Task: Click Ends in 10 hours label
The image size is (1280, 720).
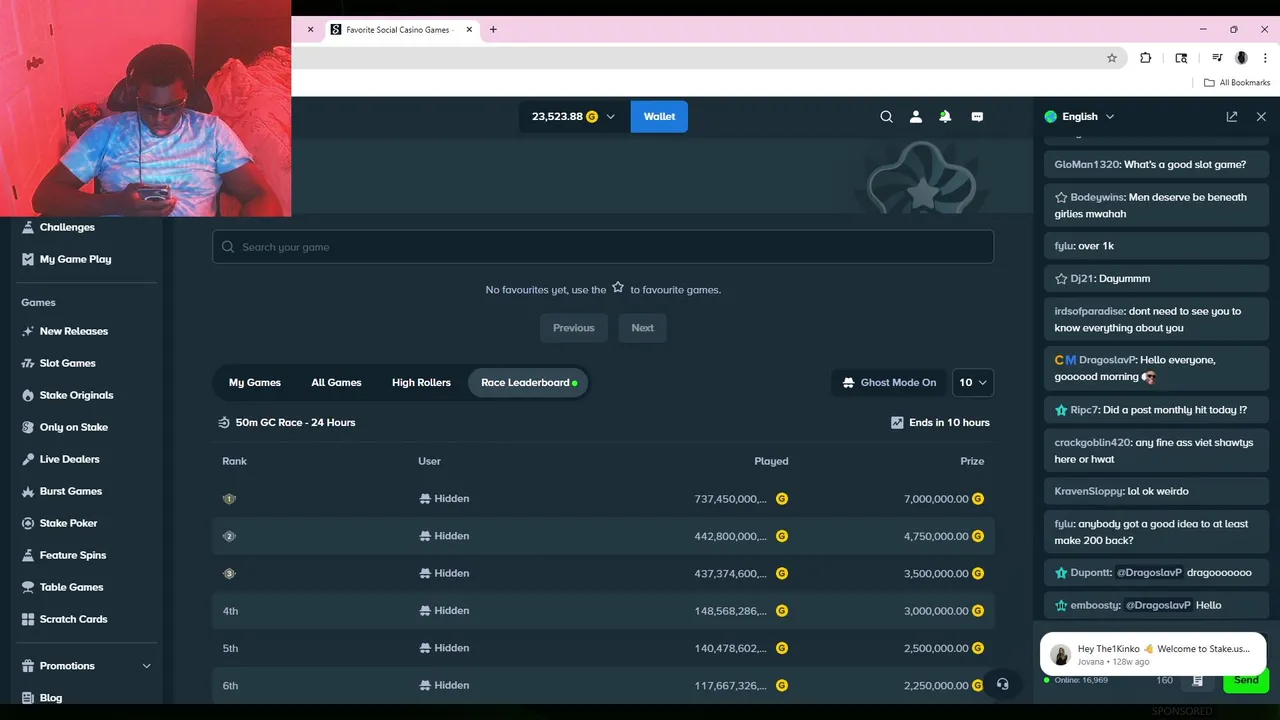Action: [949, 423]
